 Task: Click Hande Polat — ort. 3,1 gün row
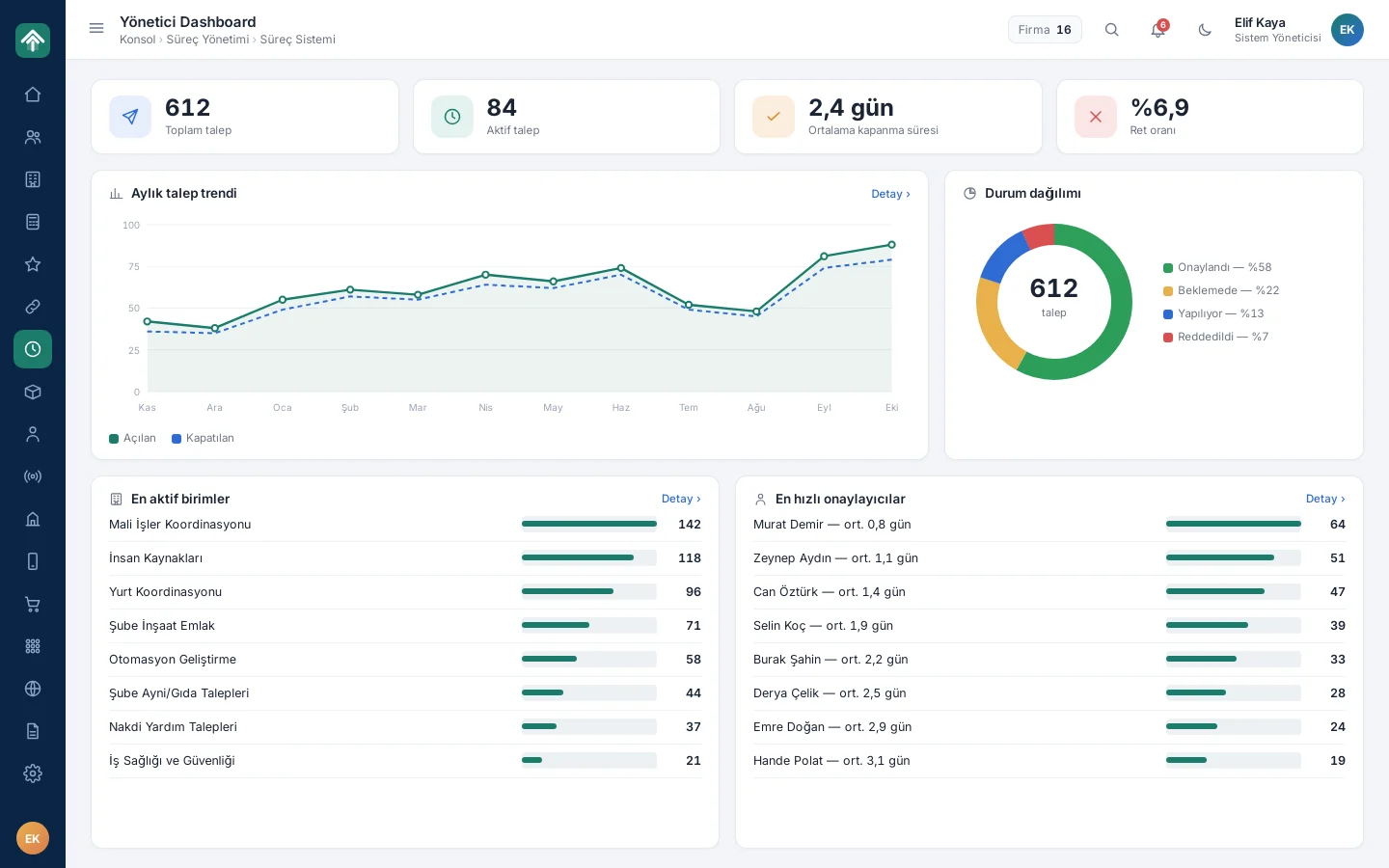[1049, 761]
